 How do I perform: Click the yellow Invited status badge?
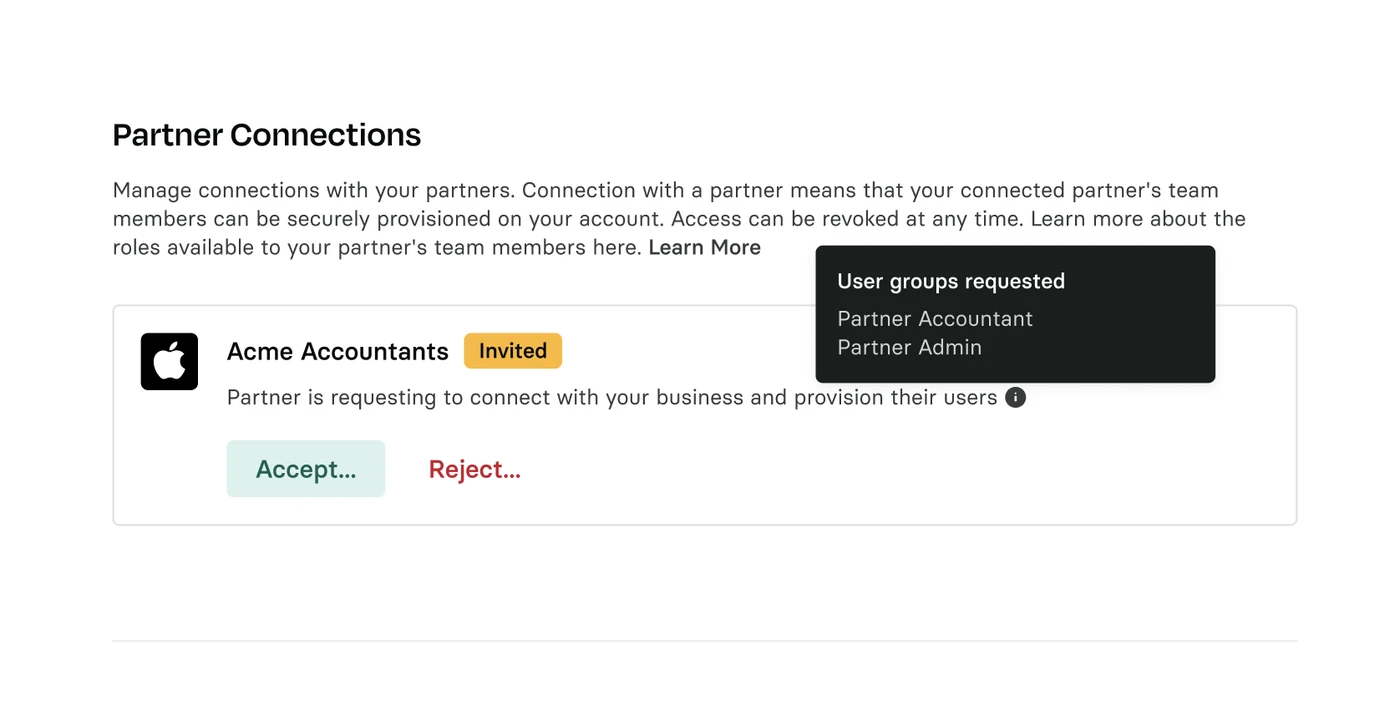[x=513, y=351]
